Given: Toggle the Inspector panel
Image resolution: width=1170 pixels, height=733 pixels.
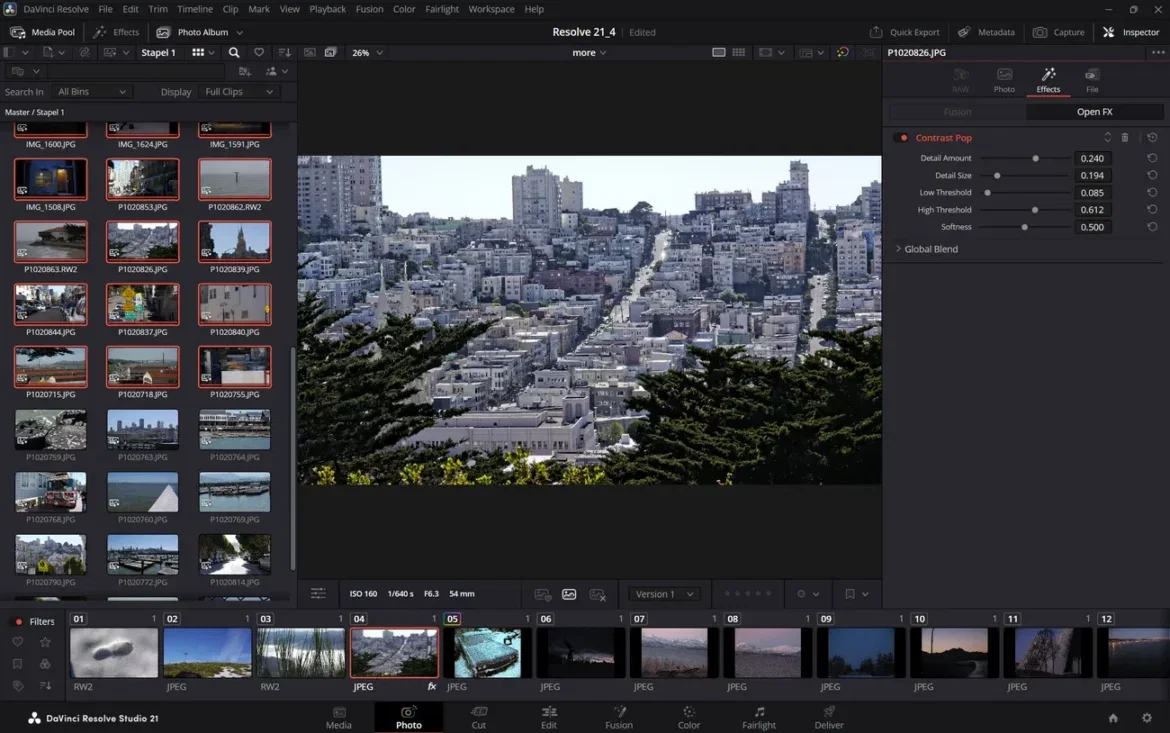Looking at the screenshot, I should click(x=1130, y=32).
